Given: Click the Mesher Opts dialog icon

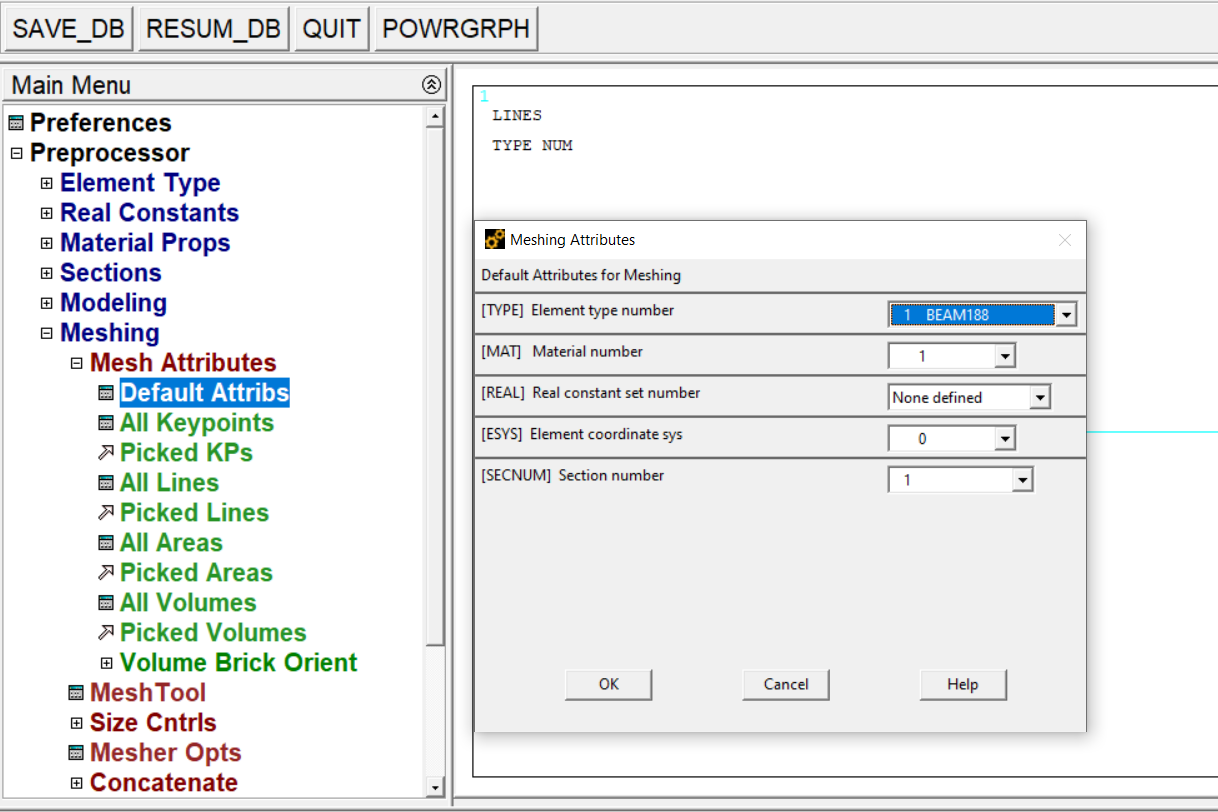Looking at the screenshot, I should point(76,753).
